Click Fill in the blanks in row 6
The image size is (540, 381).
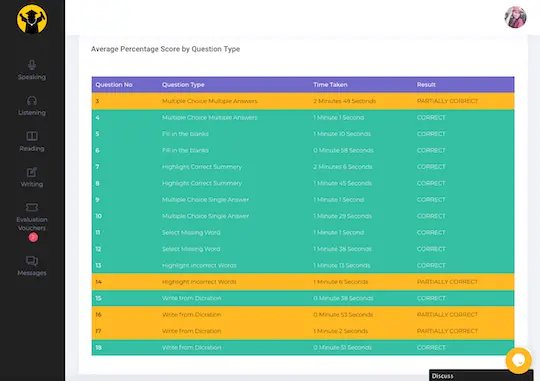click(x=185, y=150)
